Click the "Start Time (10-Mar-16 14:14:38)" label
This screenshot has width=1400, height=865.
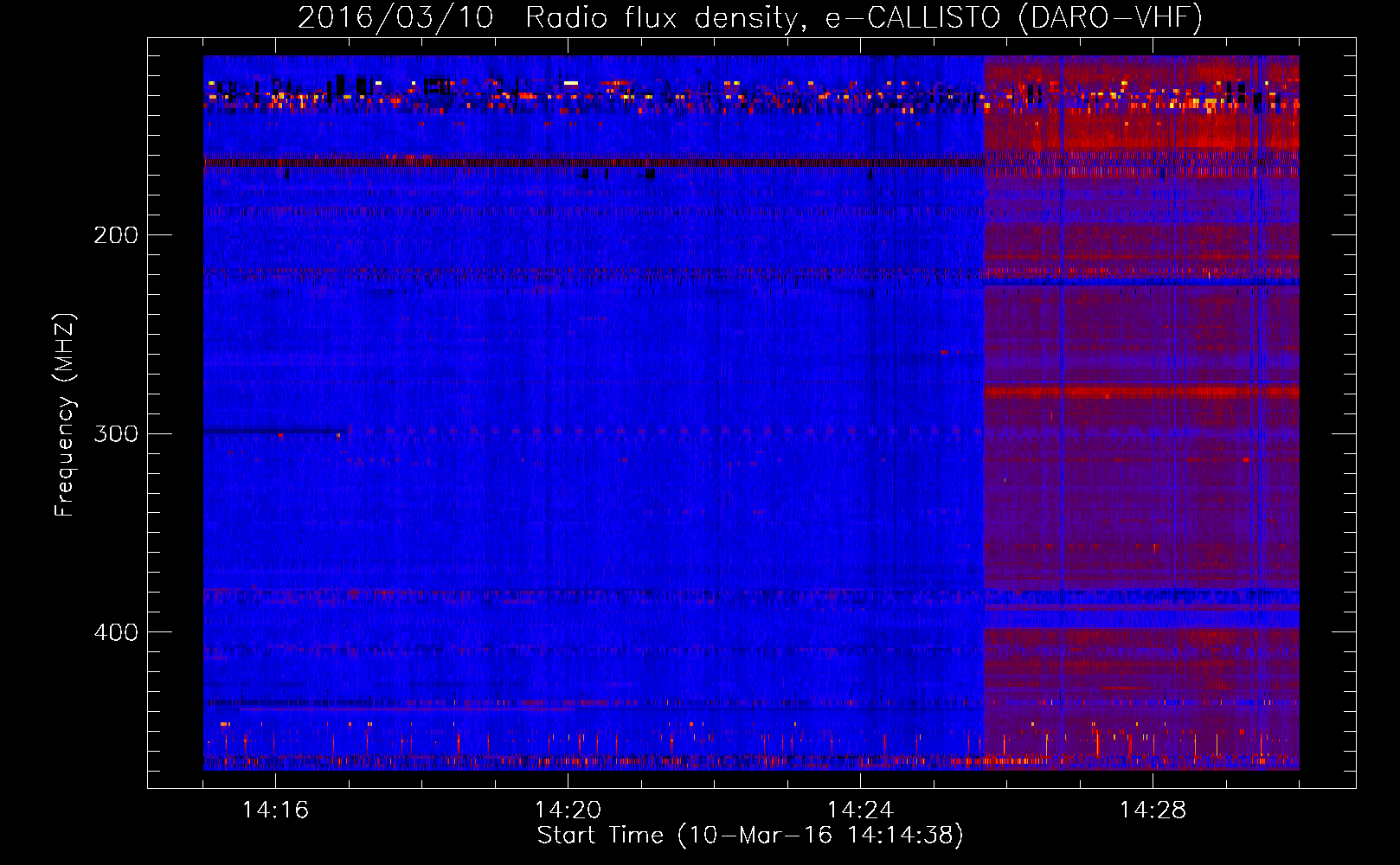[750, 836]
